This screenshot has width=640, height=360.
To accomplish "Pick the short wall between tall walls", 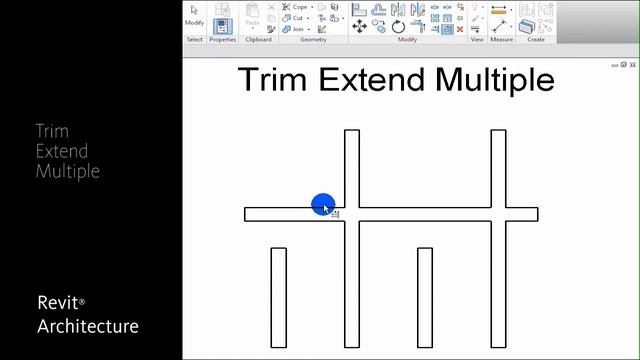I will (x=425, y=298).
